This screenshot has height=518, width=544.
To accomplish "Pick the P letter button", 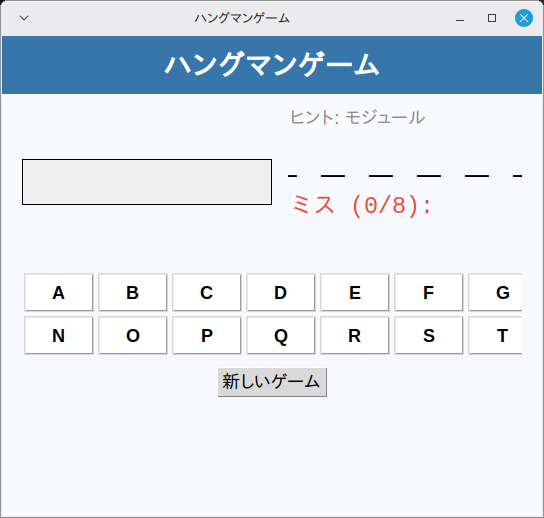I will [x=207, y=336].
